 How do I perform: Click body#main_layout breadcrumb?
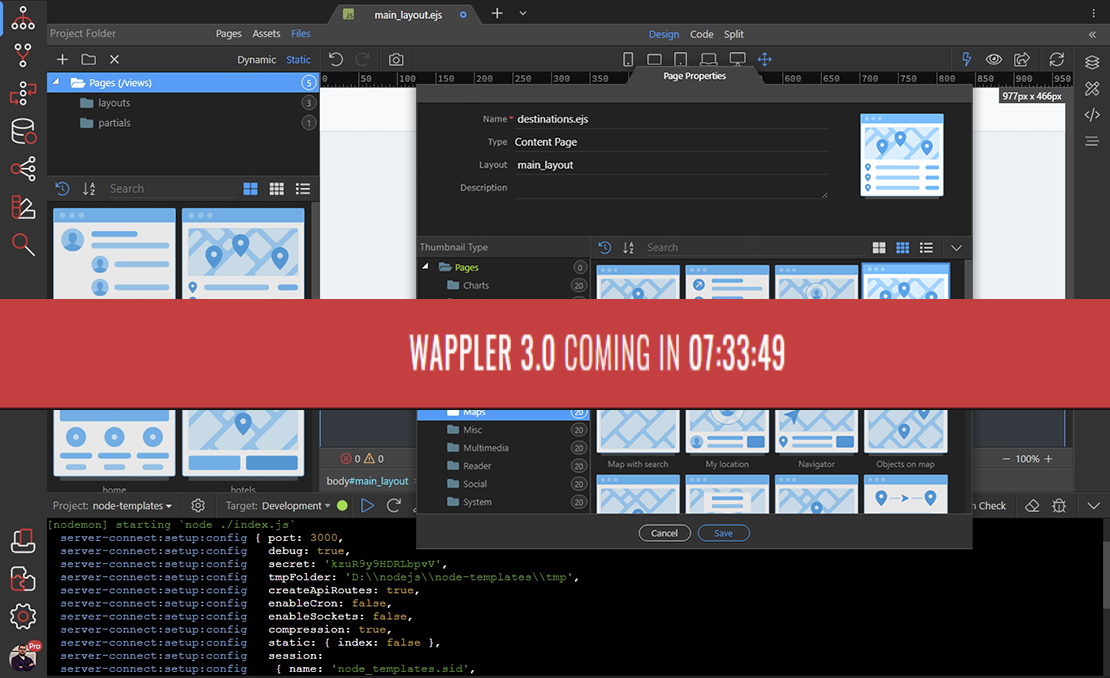pos(367,481)
